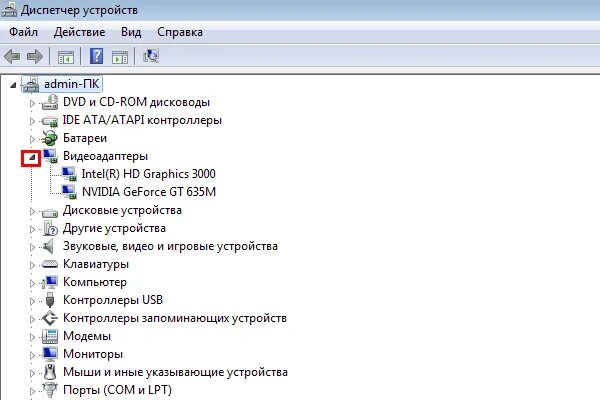The image size is (600, 400).
Task: Expand DVD и CD-ROM дисководы
Action: coord(32,103)
